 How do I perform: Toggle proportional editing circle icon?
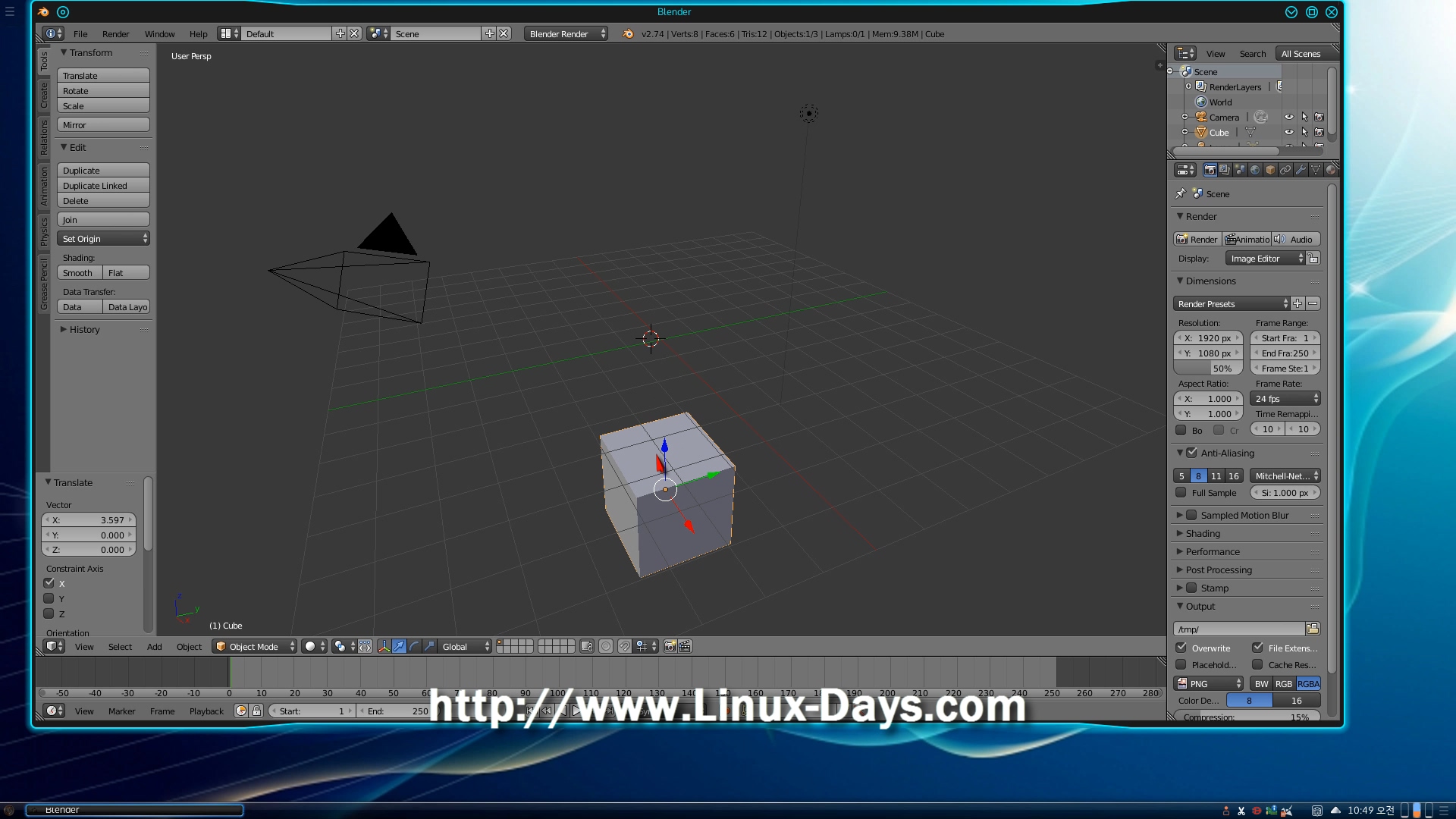pyautogui.click(x=606, y=647)
